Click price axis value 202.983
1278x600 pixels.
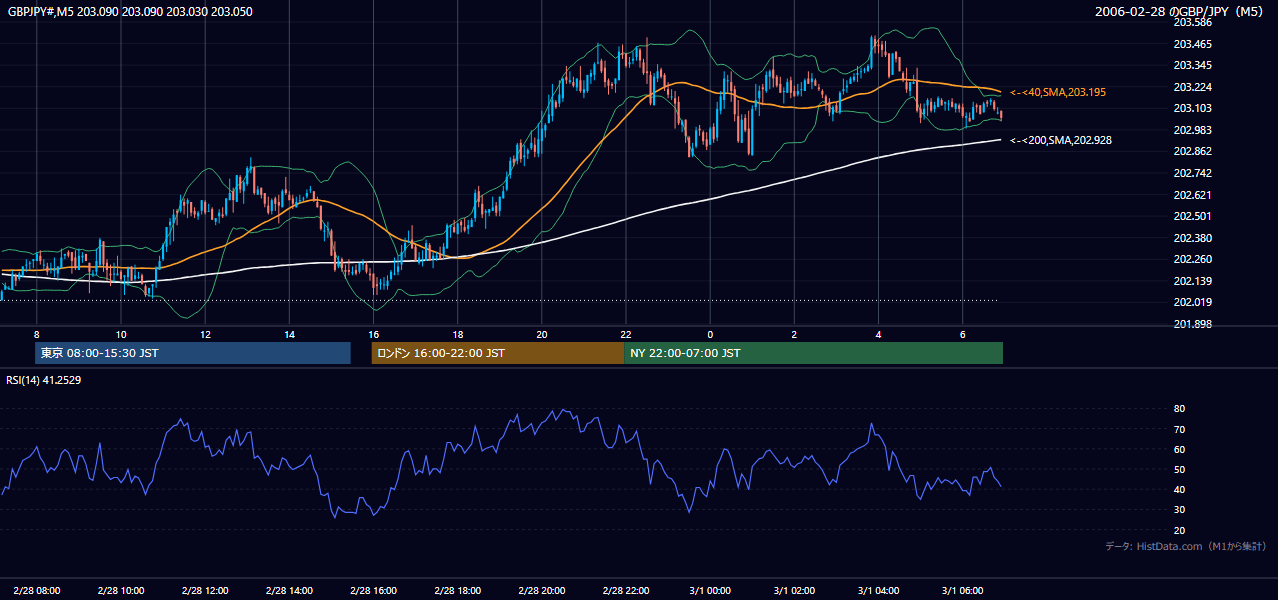click(1192, 130)
